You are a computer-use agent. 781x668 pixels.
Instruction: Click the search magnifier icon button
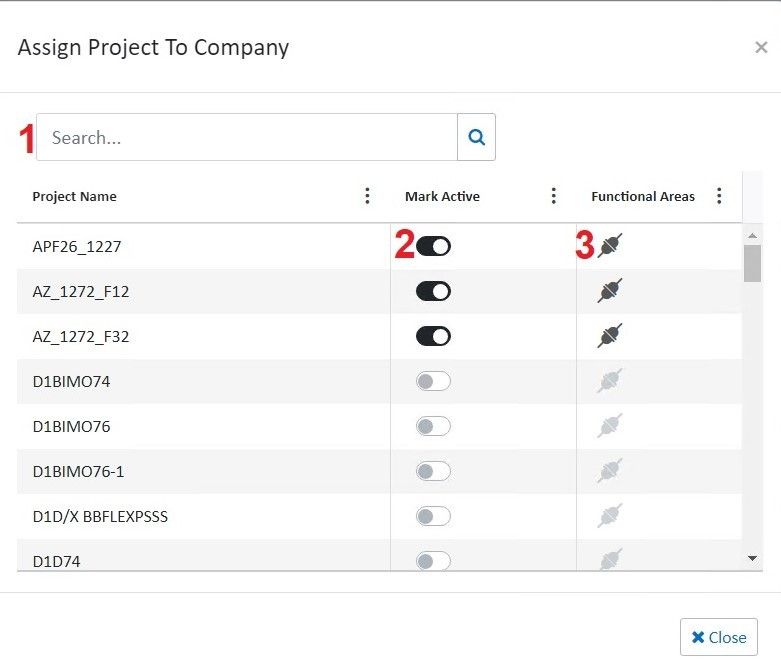click(x=476, y=138)
